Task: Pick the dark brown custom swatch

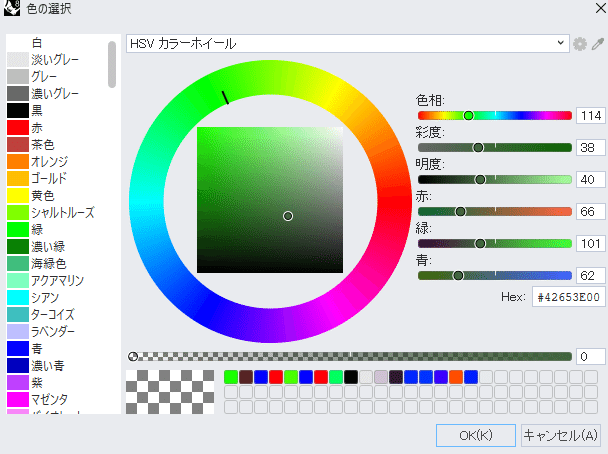Action: tap(246, 377)
